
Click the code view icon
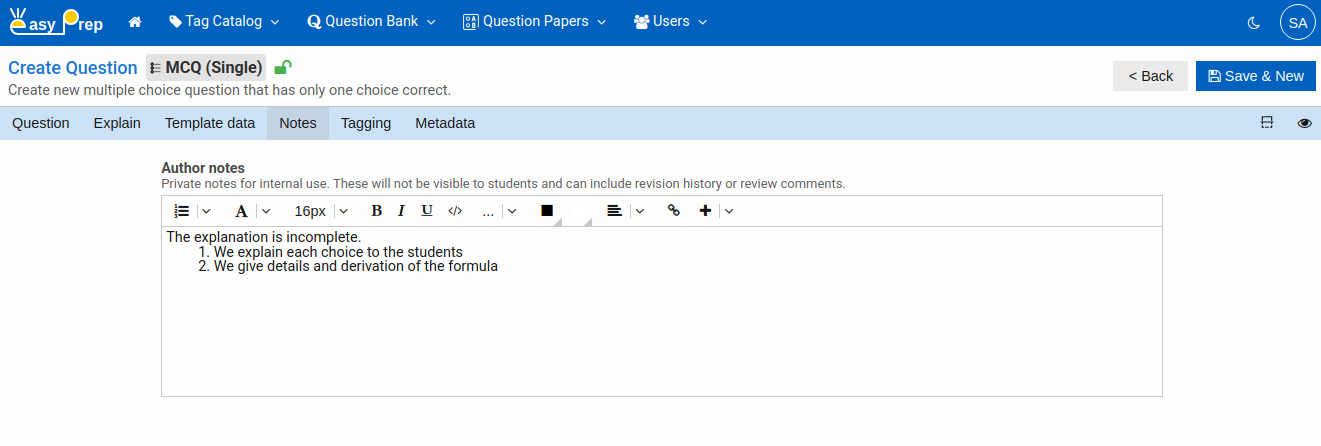pyautogui.click(x=455, y=211)
